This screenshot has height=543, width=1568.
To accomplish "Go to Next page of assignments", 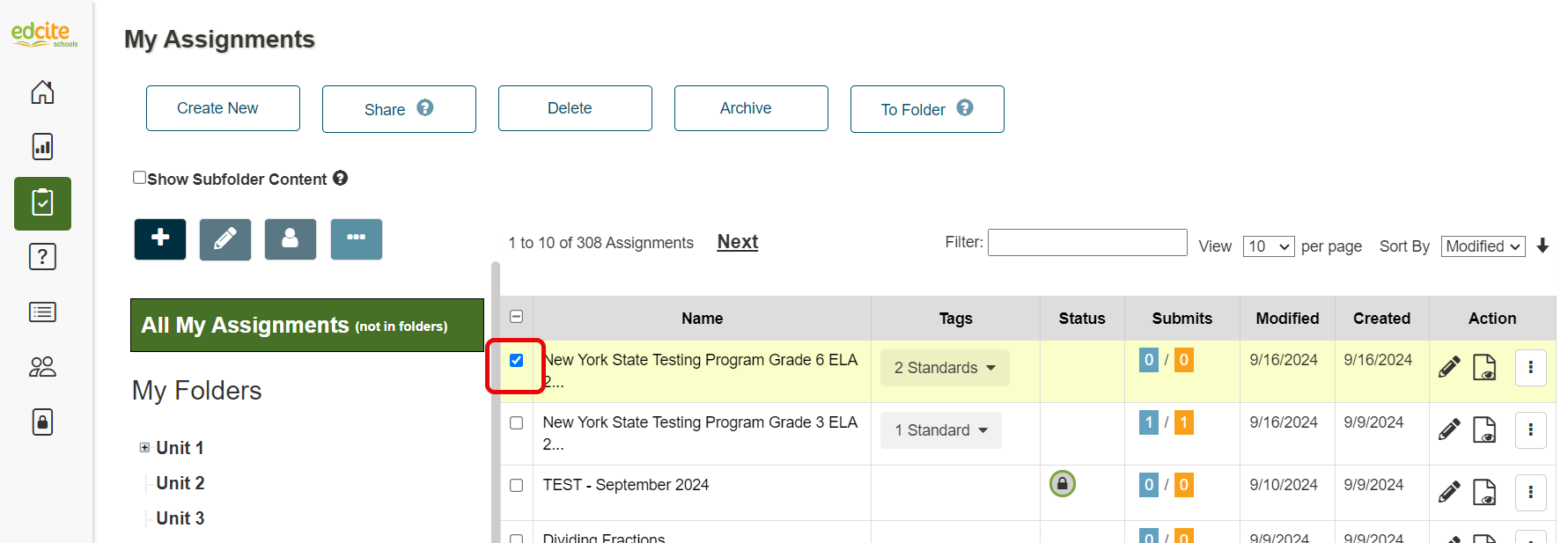I will click(x=737, y=242).
